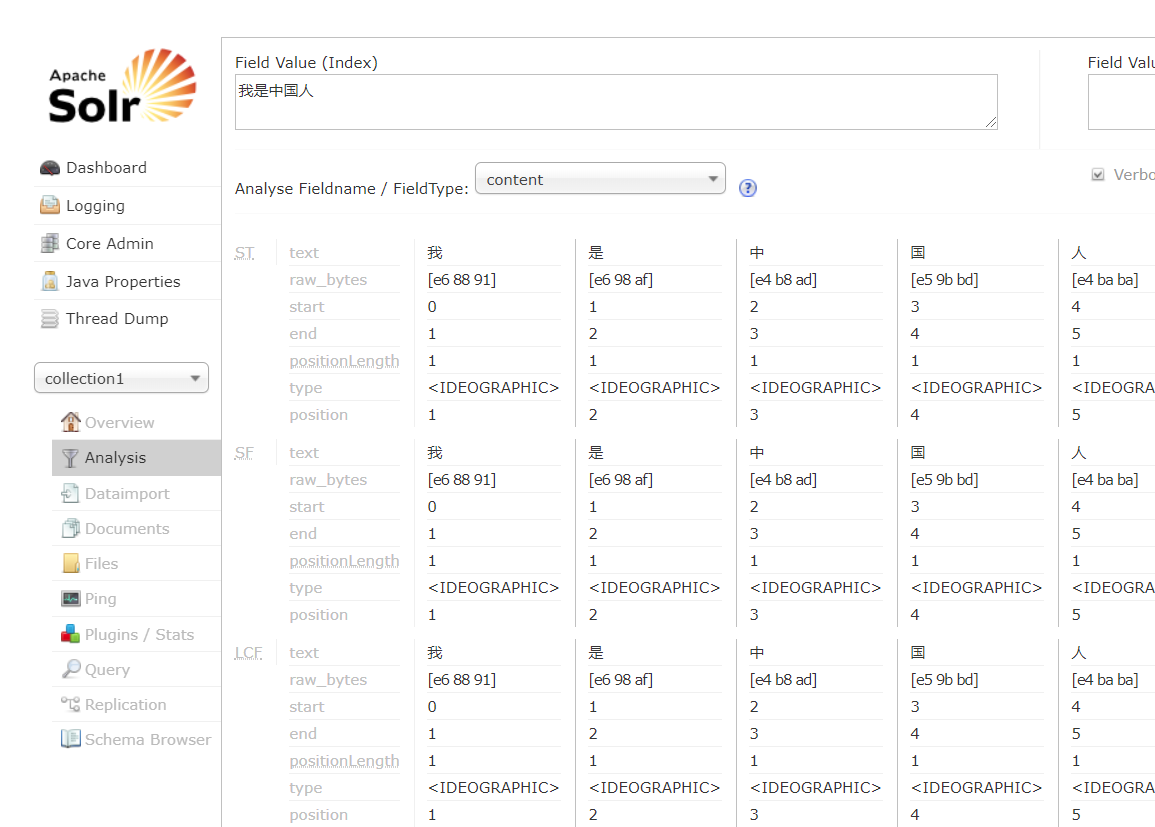Click the Ping monitor icon
1155x827 pixels.
pyautogui.click(x=71, y=599)
